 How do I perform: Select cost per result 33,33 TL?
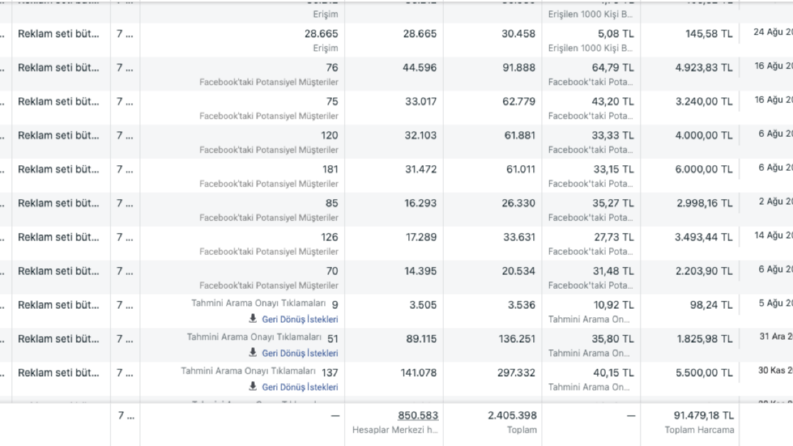point(612,136)
